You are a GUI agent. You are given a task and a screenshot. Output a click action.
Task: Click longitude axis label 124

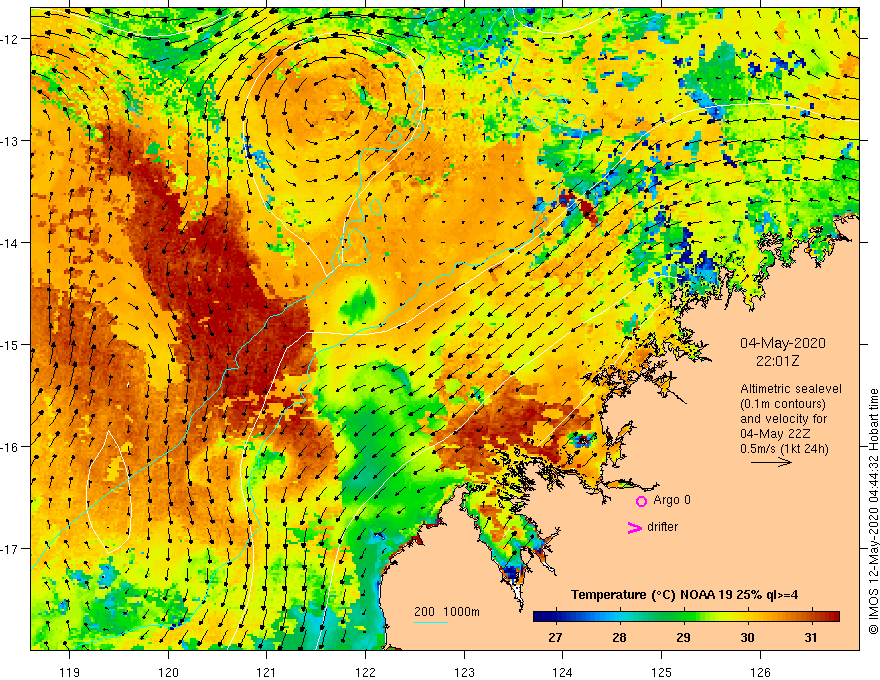pos(563,672)
